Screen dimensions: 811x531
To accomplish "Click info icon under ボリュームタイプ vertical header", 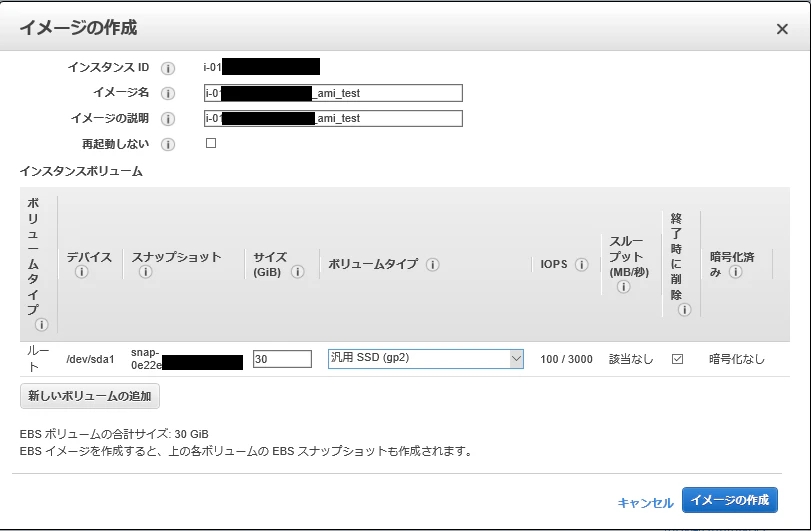I will pos(41,325).
